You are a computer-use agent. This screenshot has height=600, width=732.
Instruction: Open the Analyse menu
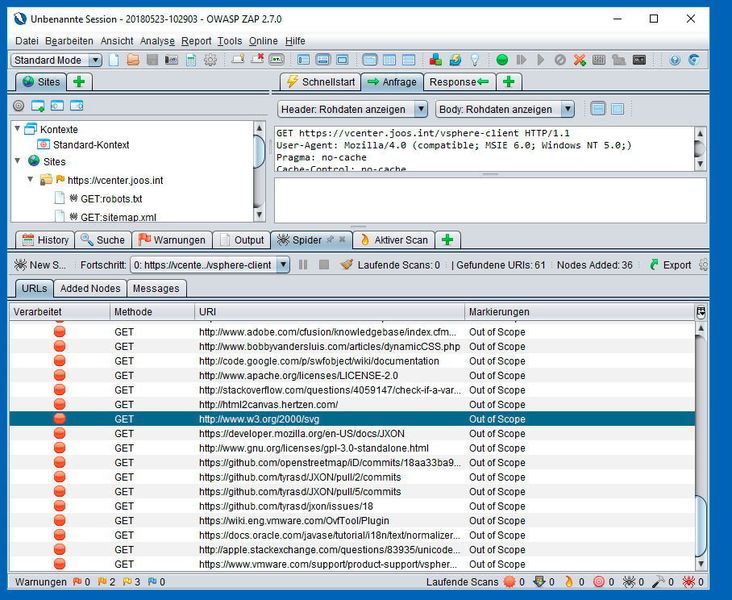[x=157, y=41]
